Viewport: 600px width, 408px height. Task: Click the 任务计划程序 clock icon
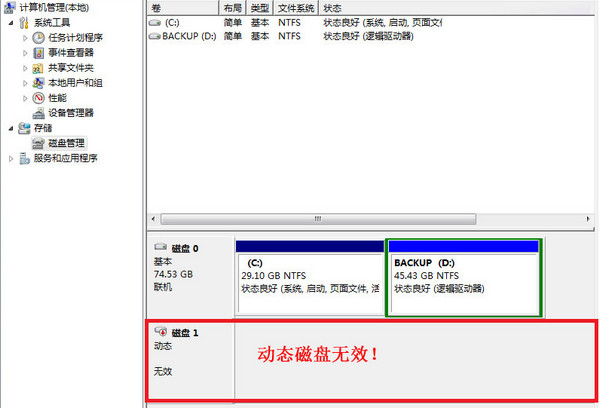pos(38,38)
